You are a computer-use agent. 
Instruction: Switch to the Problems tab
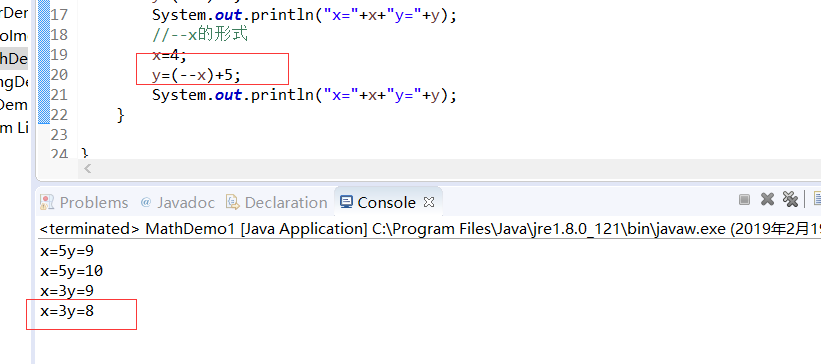(x=84, y=202)
